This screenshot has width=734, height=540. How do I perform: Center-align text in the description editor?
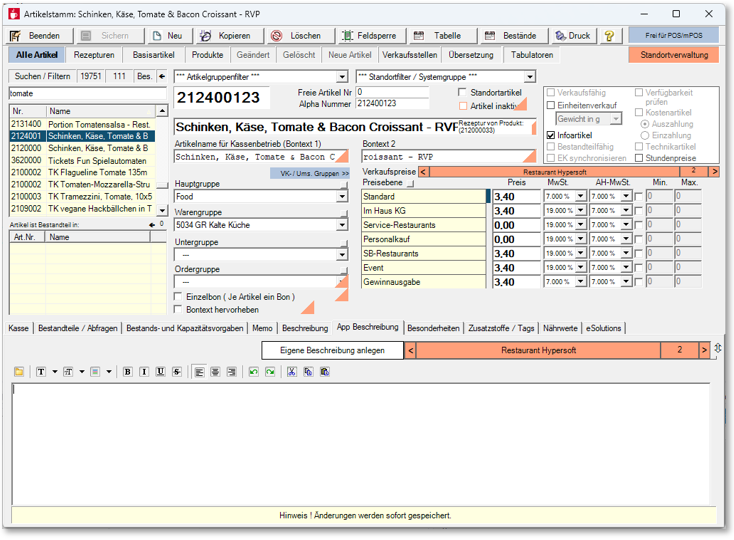coord(215,372)
